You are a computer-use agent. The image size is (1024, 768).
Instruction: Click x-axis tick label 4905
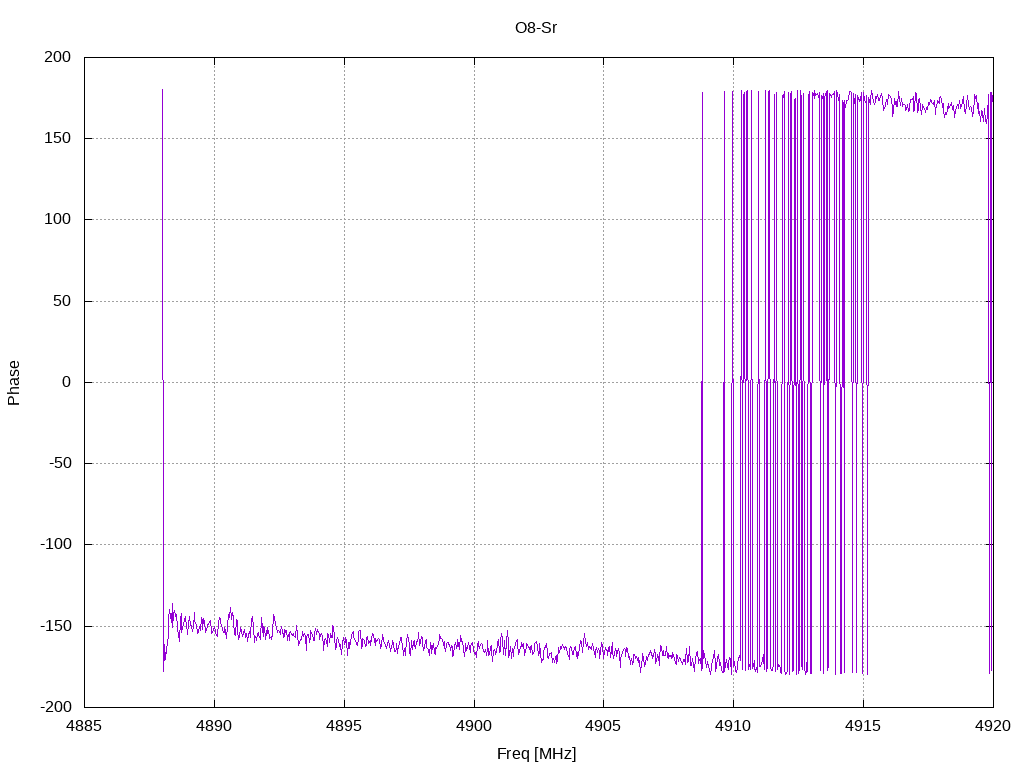(x=603, y=726)
